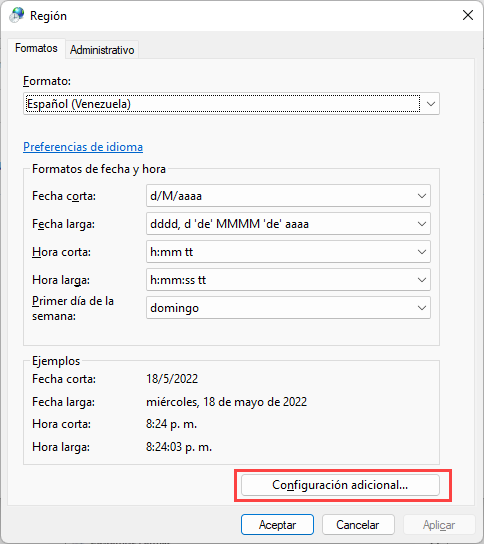This screenshot has width=484, height=544.
Task: Open the Hora larga format dropdown
Action: [288, 280]
